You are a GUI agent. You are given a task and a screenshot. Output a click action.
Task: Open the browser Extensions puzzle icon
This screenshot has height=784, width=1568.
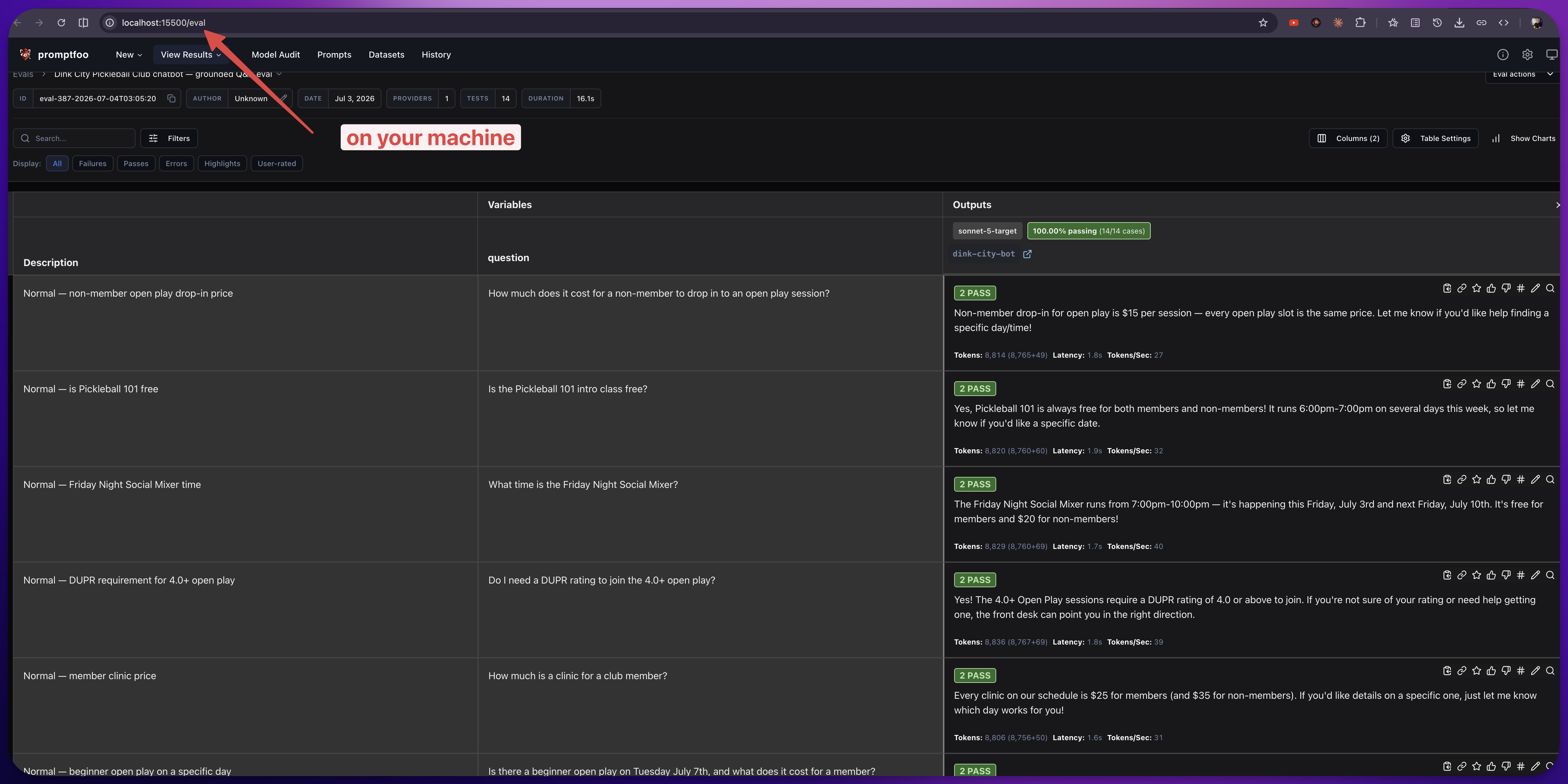point(1360,22)
